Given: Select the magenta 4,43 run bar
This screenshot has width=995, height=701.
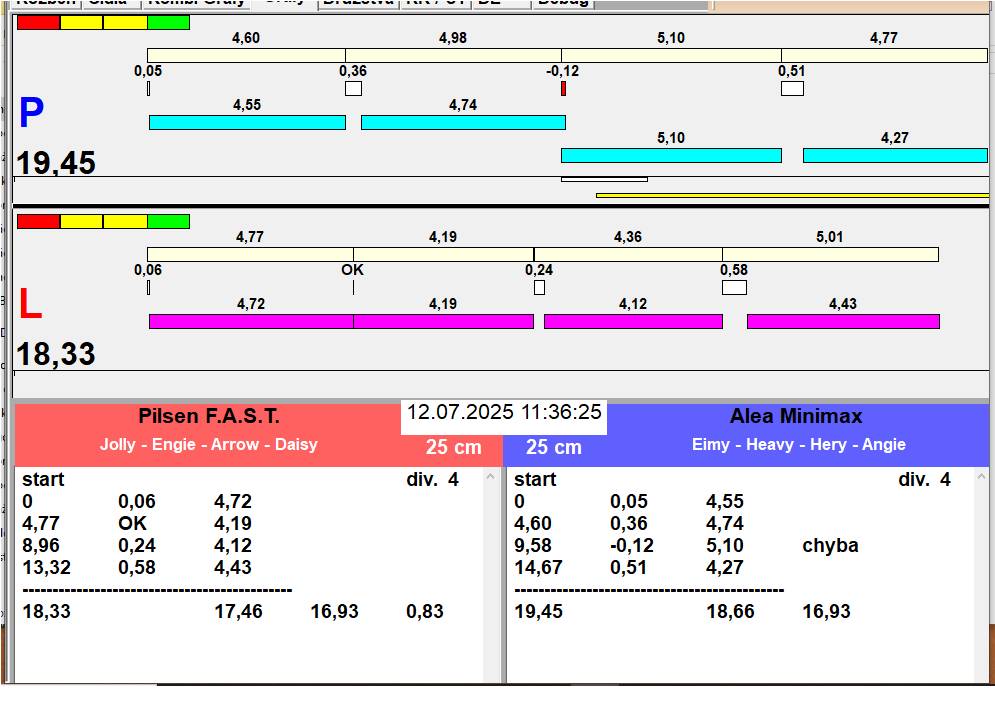Looking at the screenshot, I should pos(843,322).
